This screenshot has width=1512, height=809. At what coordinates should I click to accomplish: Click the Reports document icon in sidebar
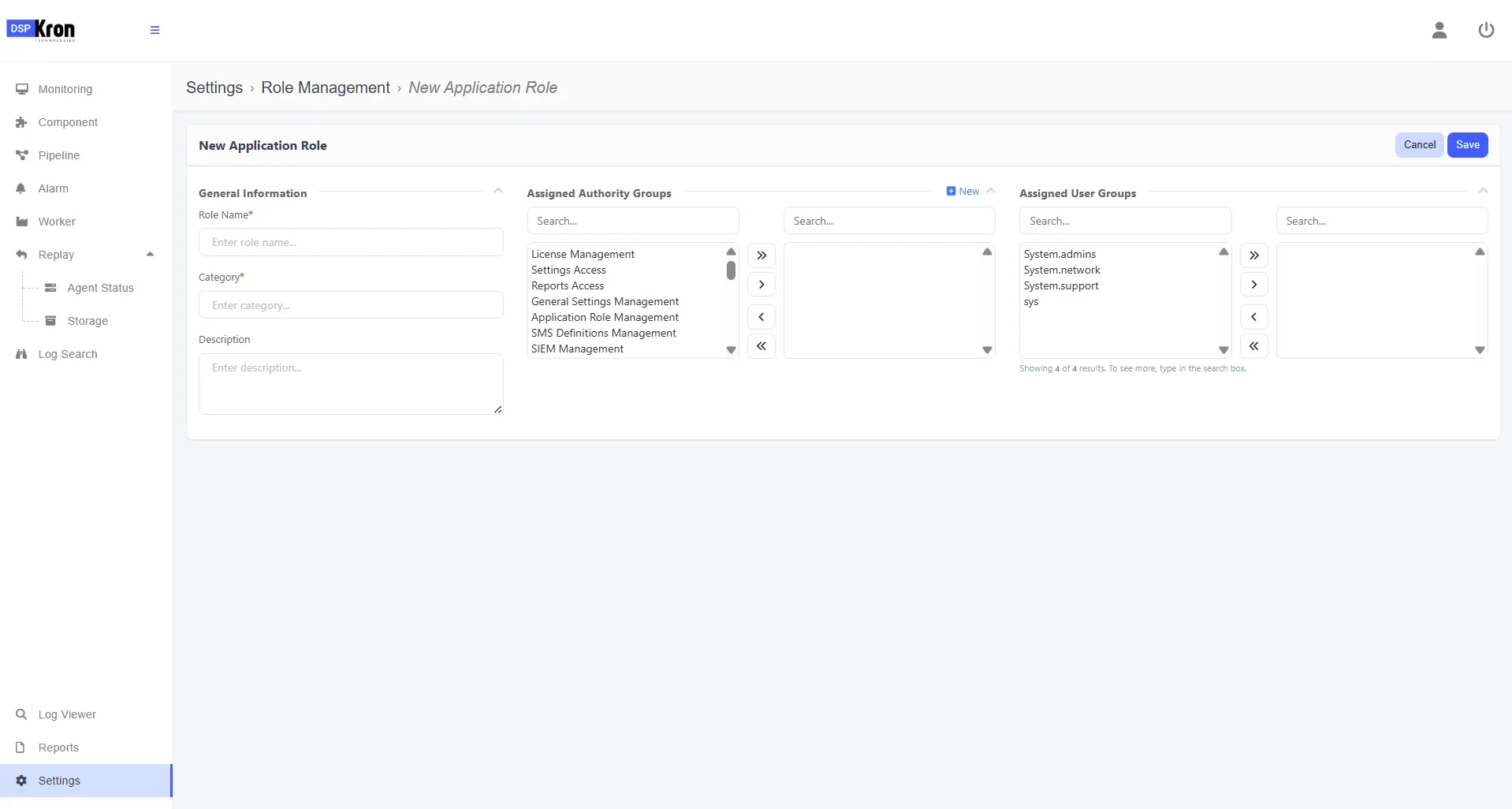pos(20,747)
